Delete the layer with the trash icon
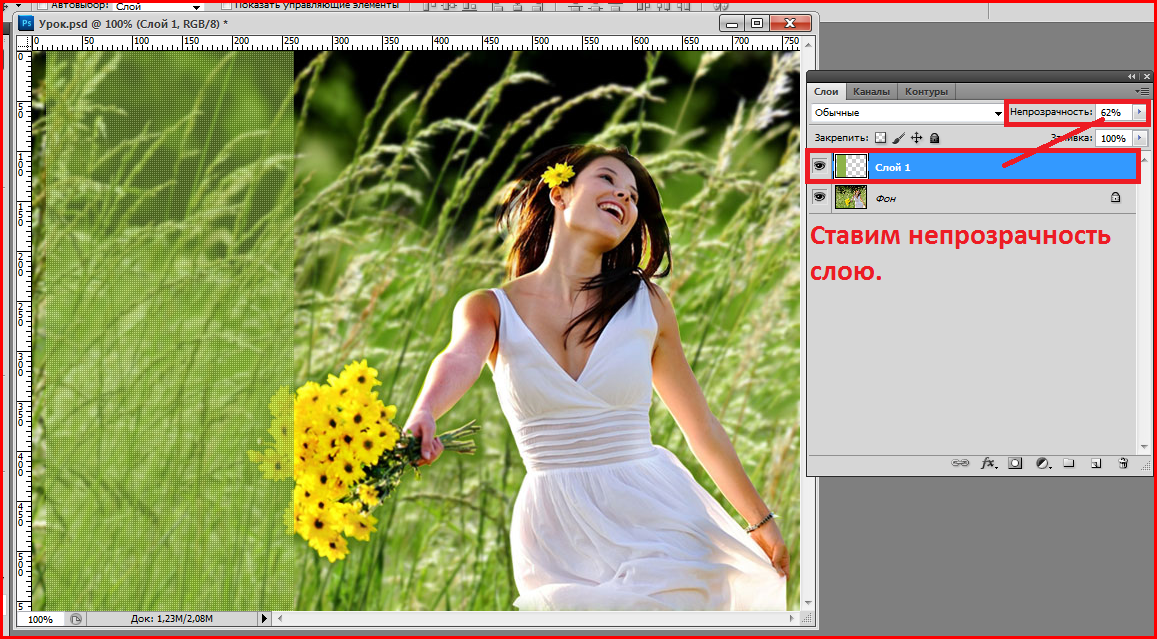 [1123, 463]
